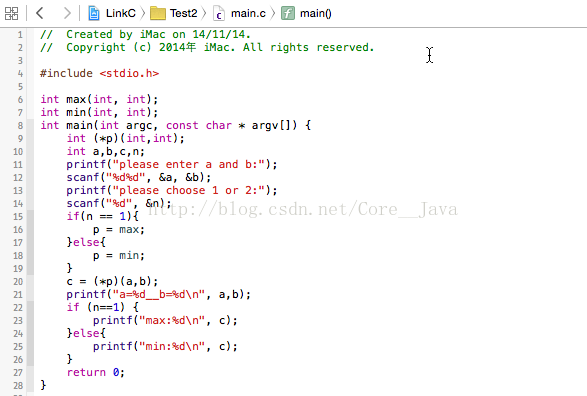Click line number 28 in the gutter

18,386
